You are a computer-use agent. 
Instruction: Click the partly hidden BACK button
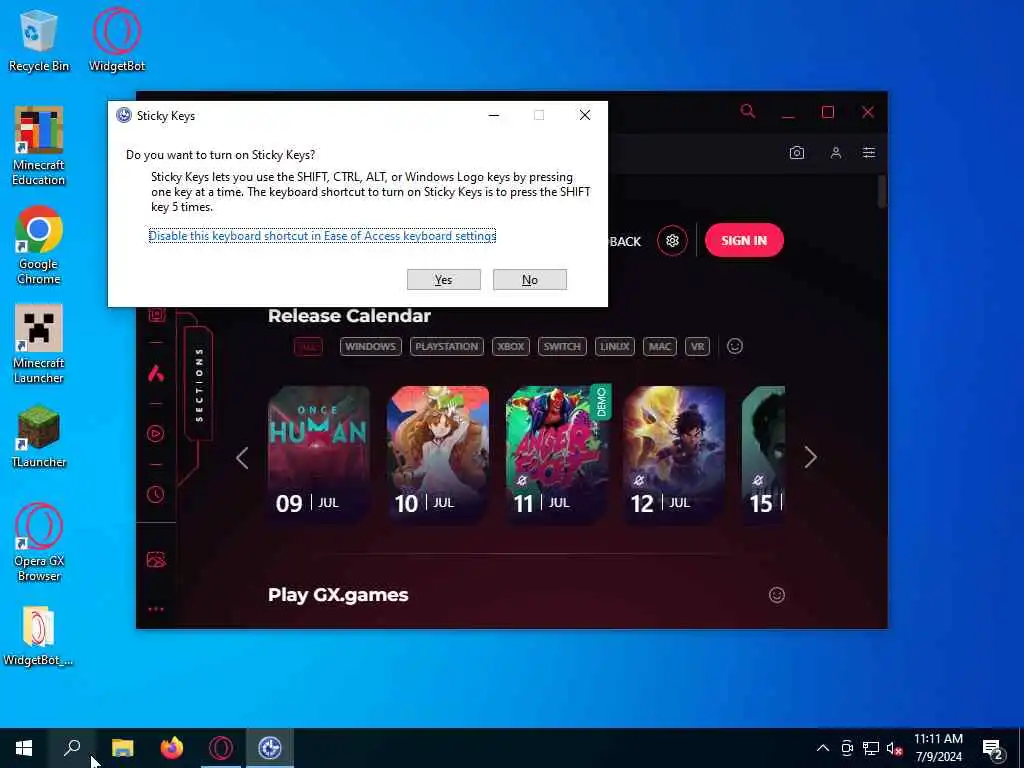coord(625,241)
